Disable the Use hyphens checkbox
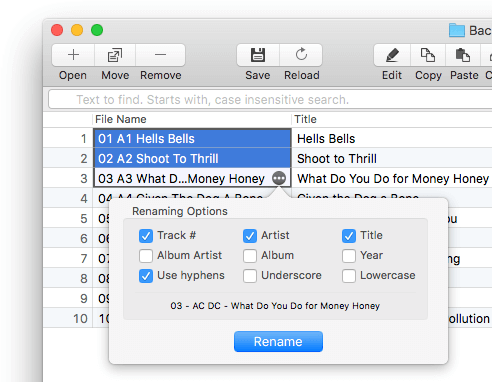492x382 pixels. tap(146, 276)
